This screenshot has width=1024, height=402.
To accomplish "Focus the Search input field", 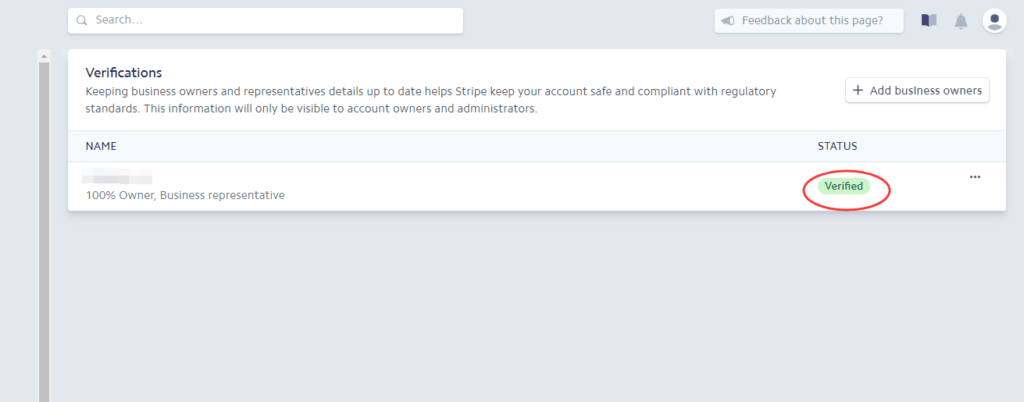I will pos(265,20).
